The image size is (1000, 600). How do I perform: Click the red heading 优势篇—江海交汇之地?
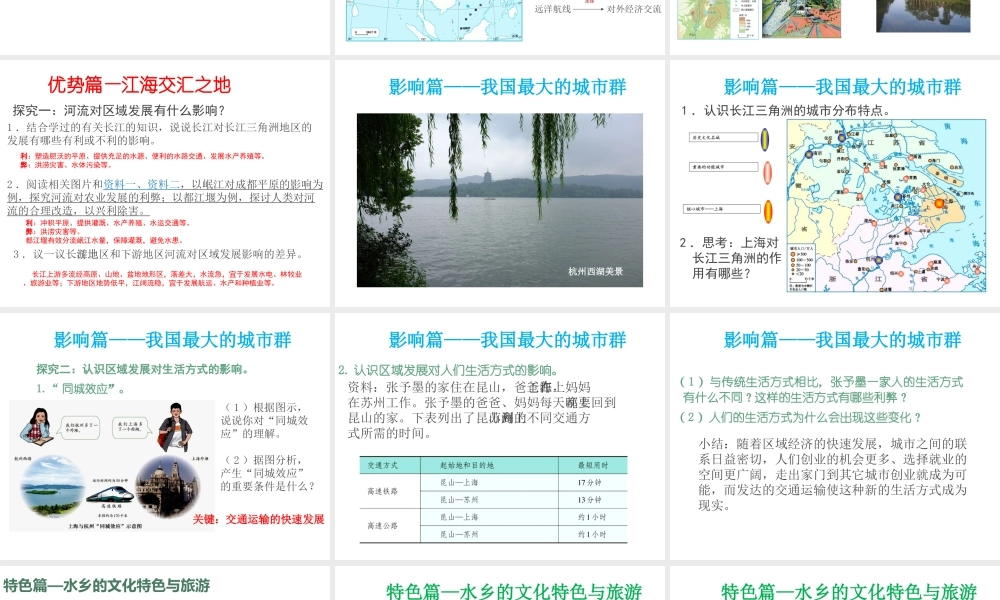point(139,85)
